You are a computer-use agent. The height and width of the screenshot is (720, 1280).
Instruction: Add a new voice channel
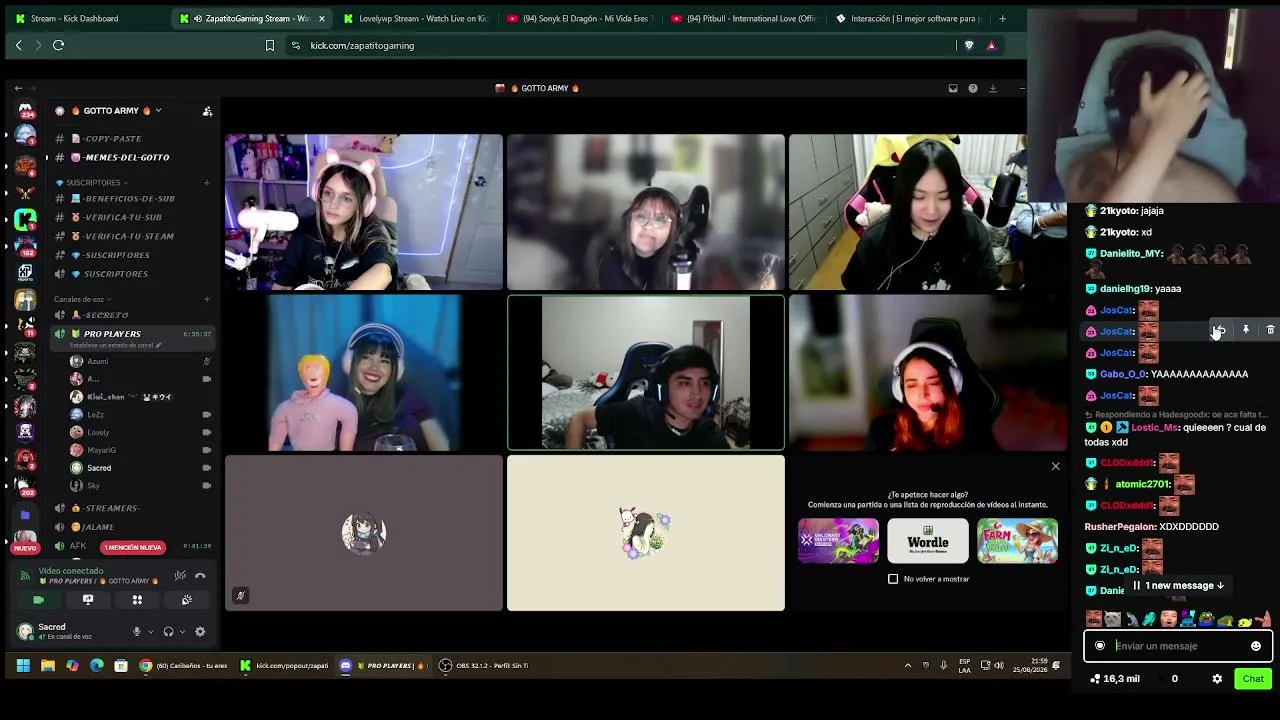tap(207, 299)
